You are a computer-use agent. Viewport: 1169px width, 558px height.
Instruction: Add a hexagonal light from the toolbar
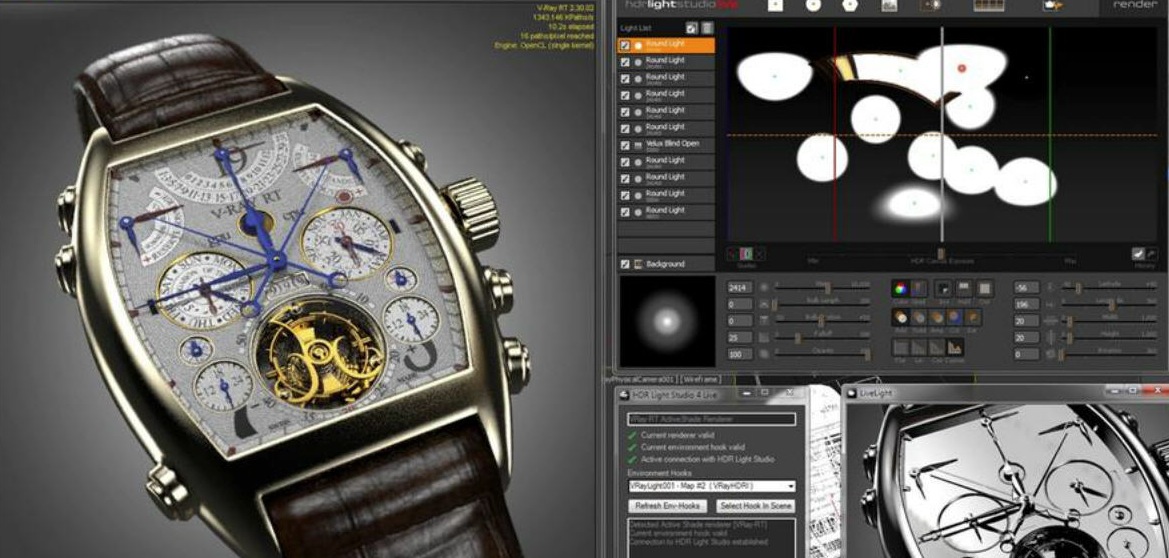pos(849,5)
